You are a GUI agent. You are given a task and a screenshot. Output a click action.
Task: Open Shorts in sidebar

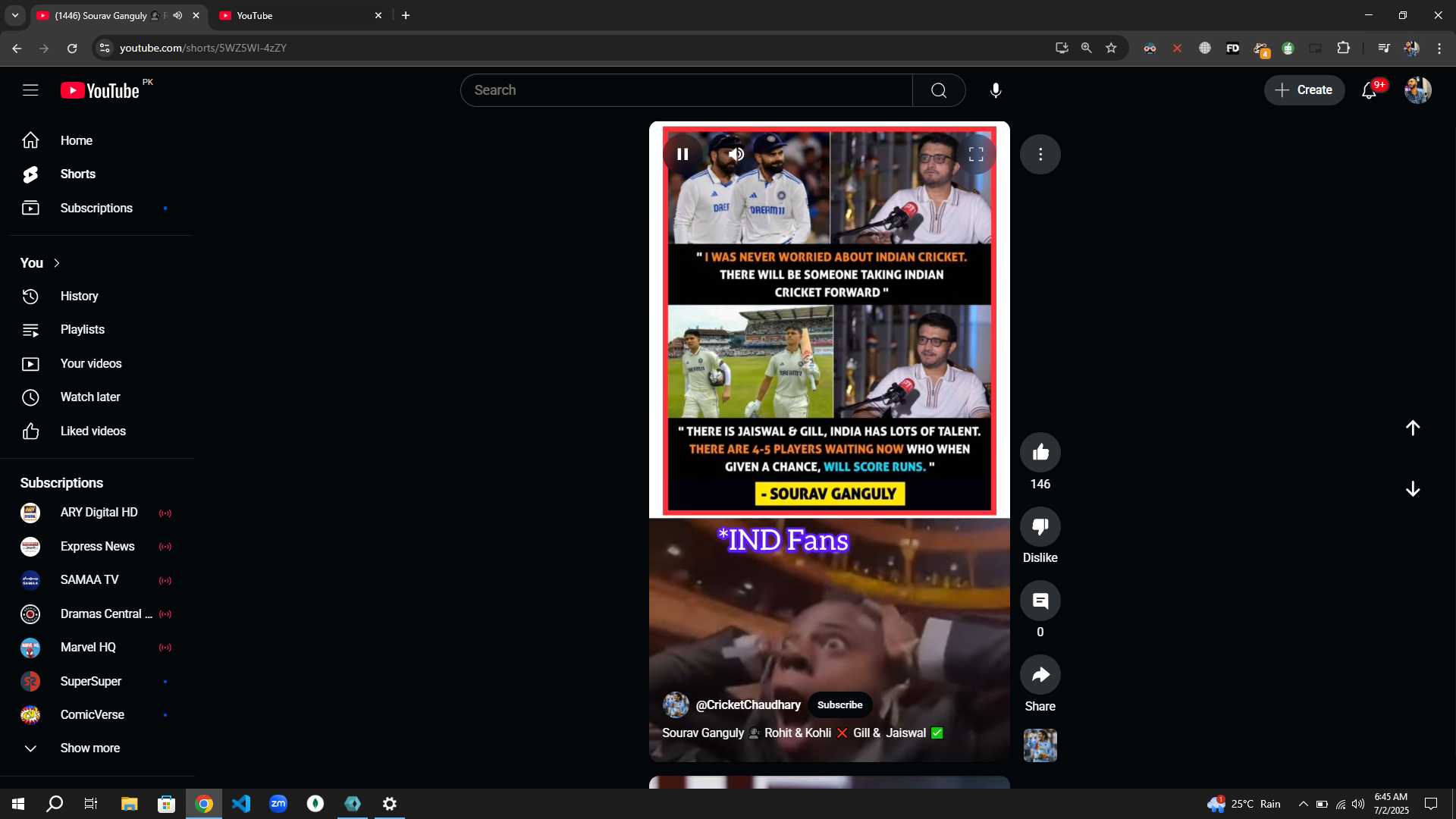point(97,174)
